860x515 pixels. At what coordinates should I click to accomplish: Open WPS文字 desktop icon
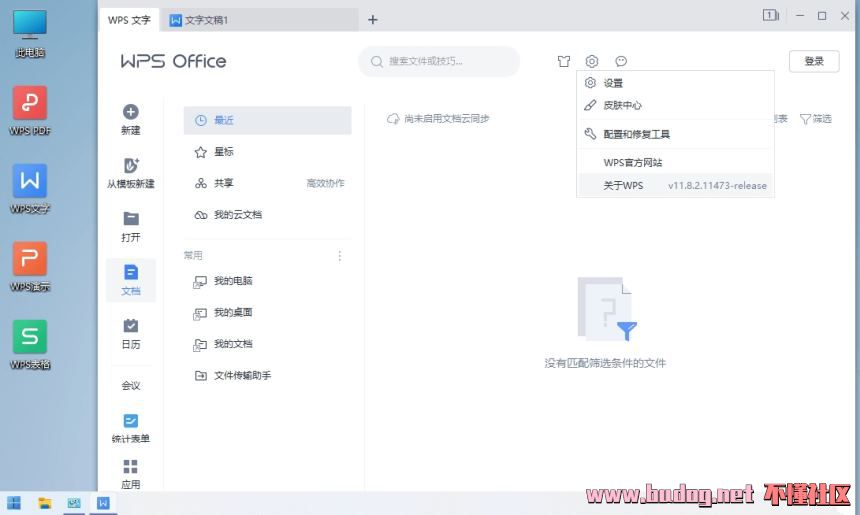[30, 189]
